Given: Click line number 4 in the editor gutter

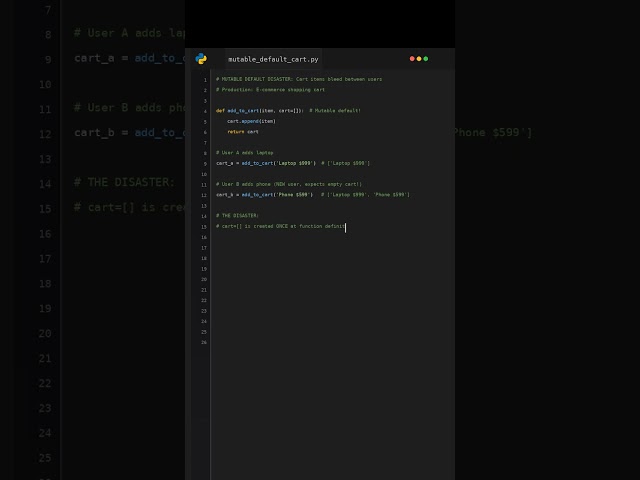Looking at the screenshot, I should pyautogui.click(x=205, y=111).
